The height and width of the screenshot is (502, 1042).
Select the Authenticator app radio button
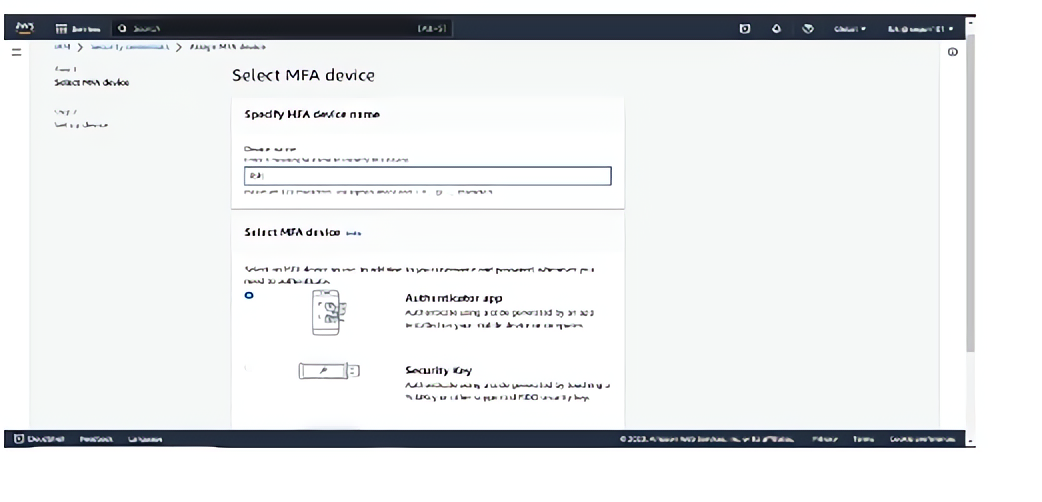click(x=250, y=296)
